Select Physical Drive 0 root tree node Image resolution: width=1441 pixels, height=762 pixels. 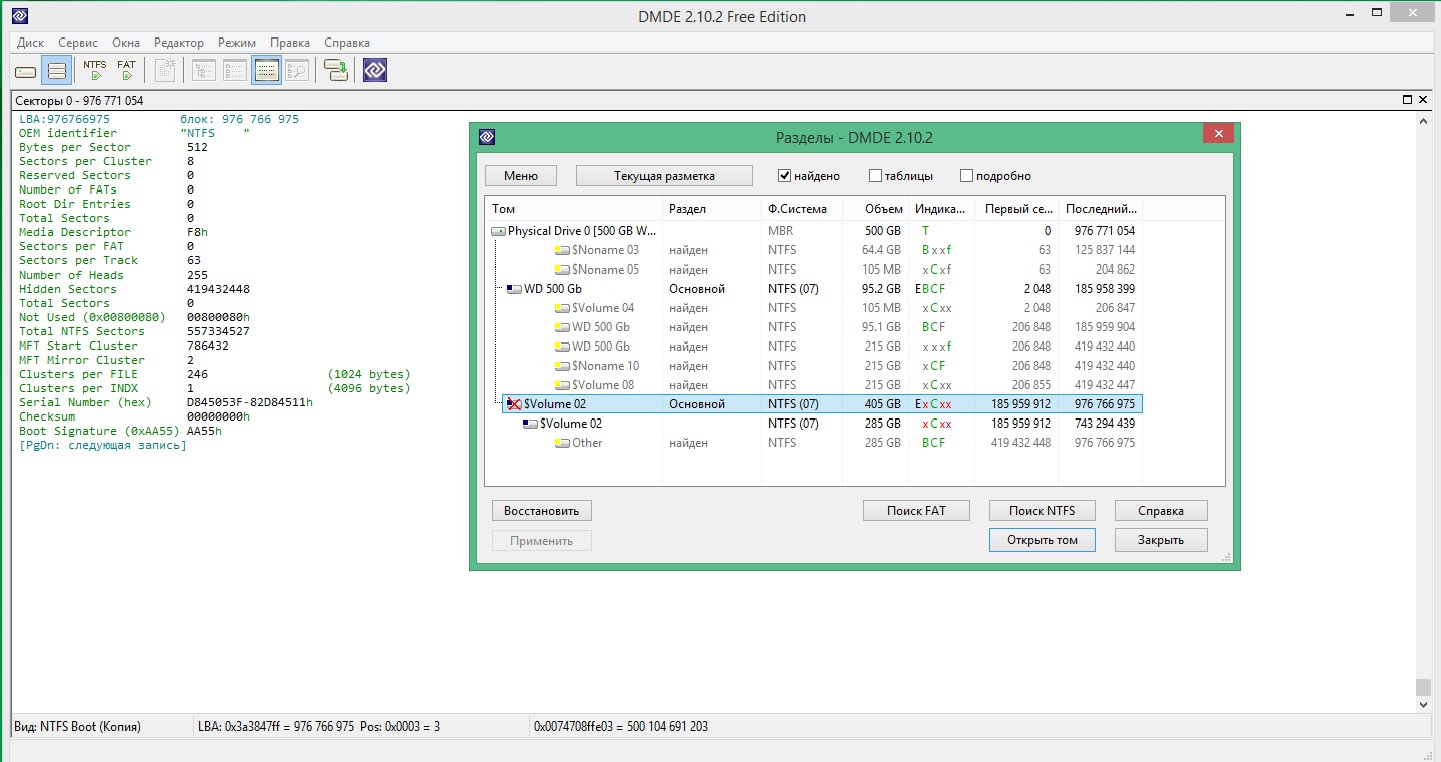[x=581, y=231]
